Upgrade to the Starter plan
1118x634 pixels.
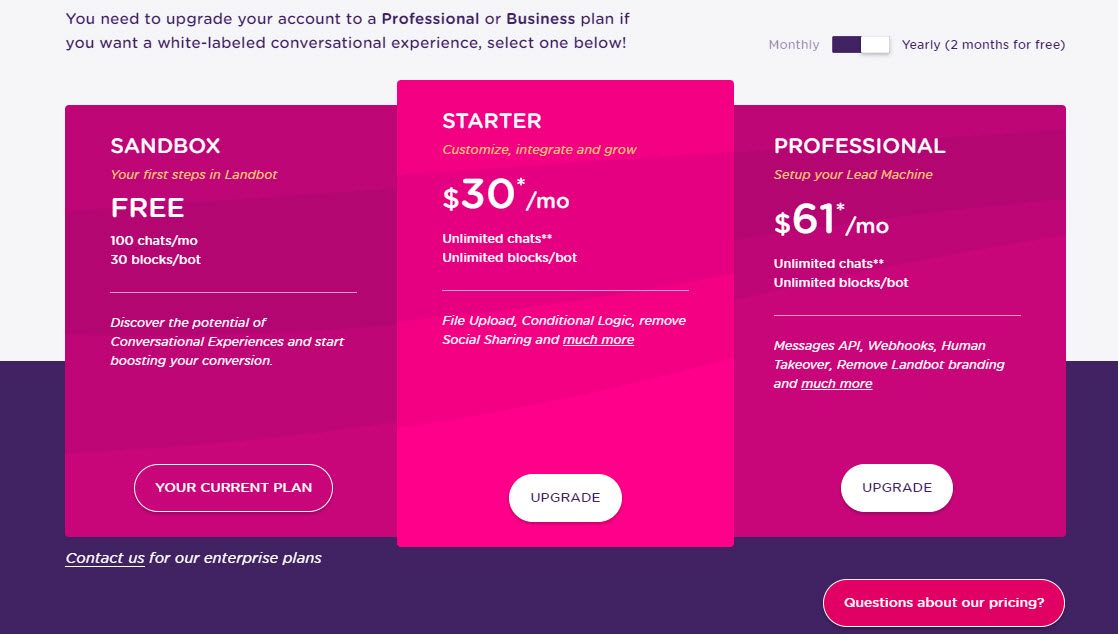(565, 498)
